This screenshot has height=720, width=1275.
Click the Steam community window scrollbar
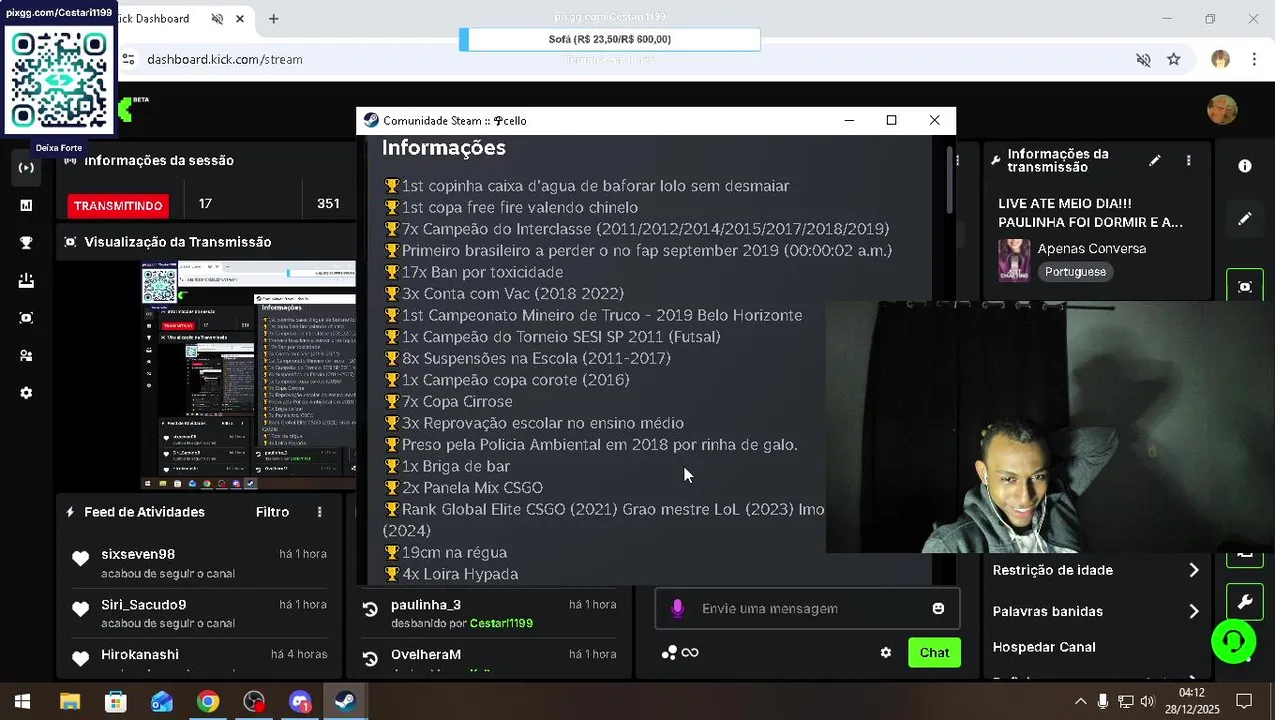950,180
